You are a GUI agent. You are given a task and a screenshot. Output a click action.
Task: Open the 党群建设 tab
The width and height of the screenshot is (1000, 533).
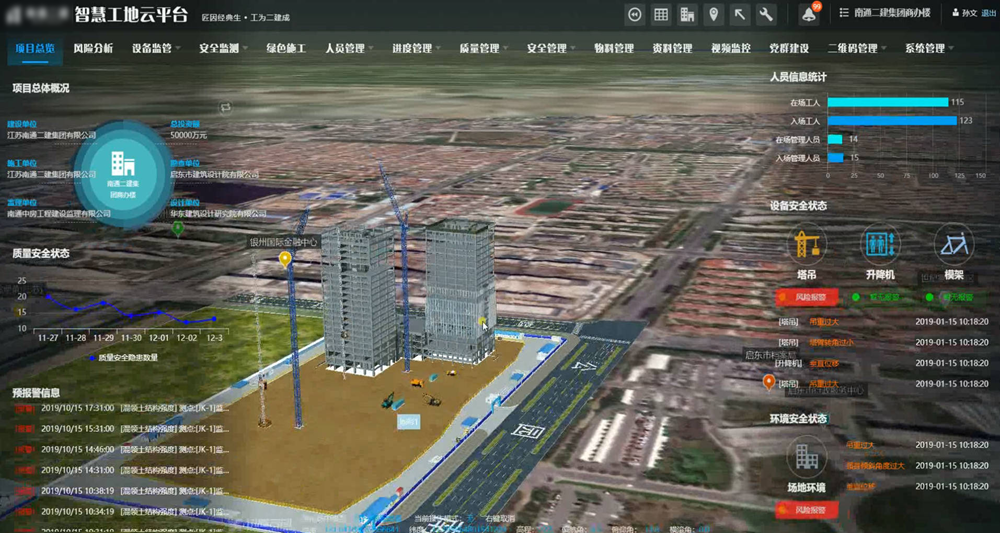[x=790, y=48]
